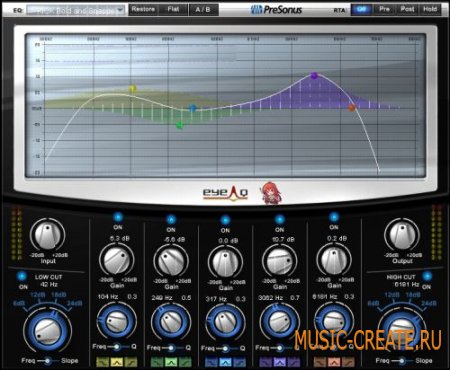Click Gain knob showing 10.7 dB
450x370 pixels.
(x=279, y=262)
